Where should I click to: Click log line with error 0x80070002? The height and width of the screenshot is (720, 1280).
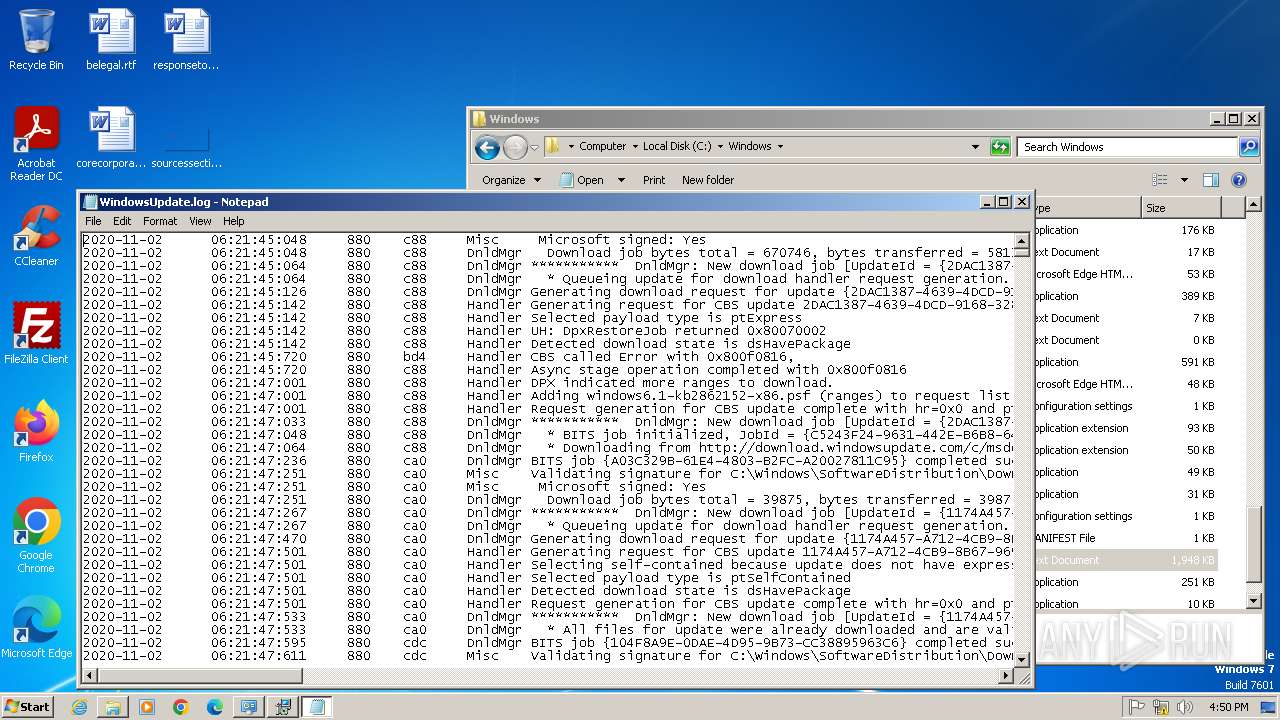tap(548, 331)
